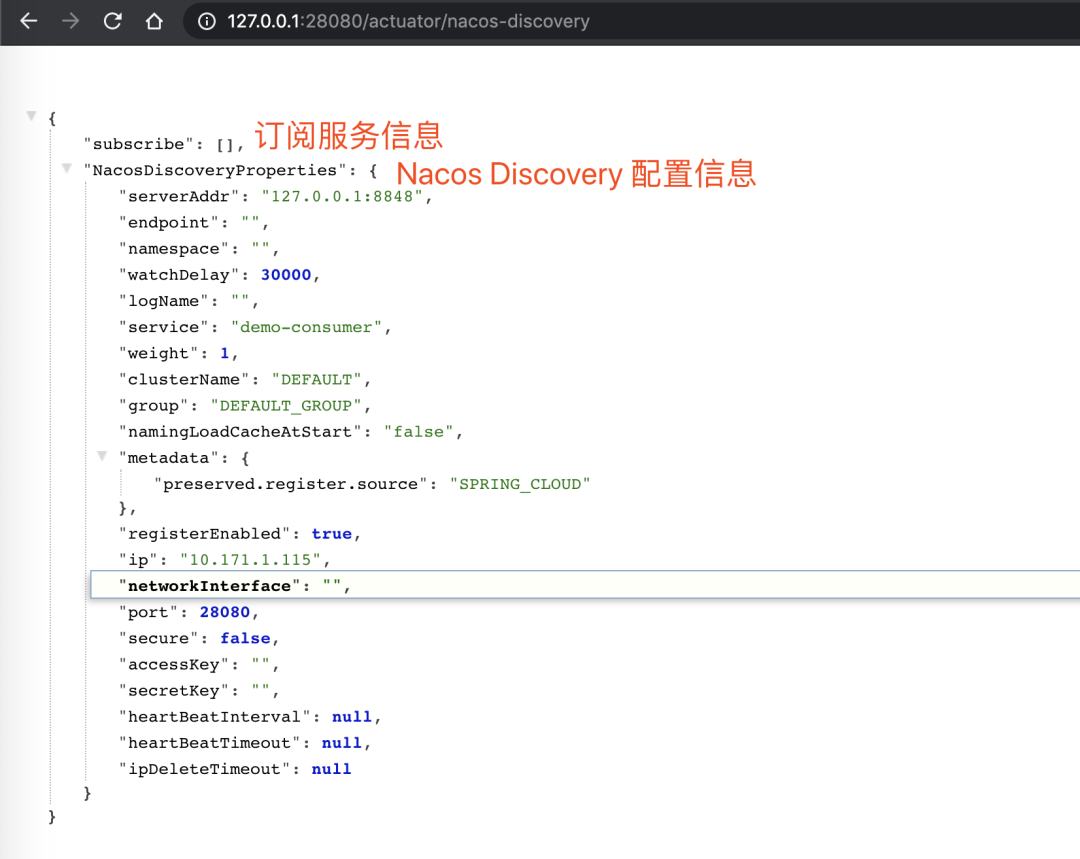Click the highlighted networkInterface key

pyautogui.click(x=209, y=586)
